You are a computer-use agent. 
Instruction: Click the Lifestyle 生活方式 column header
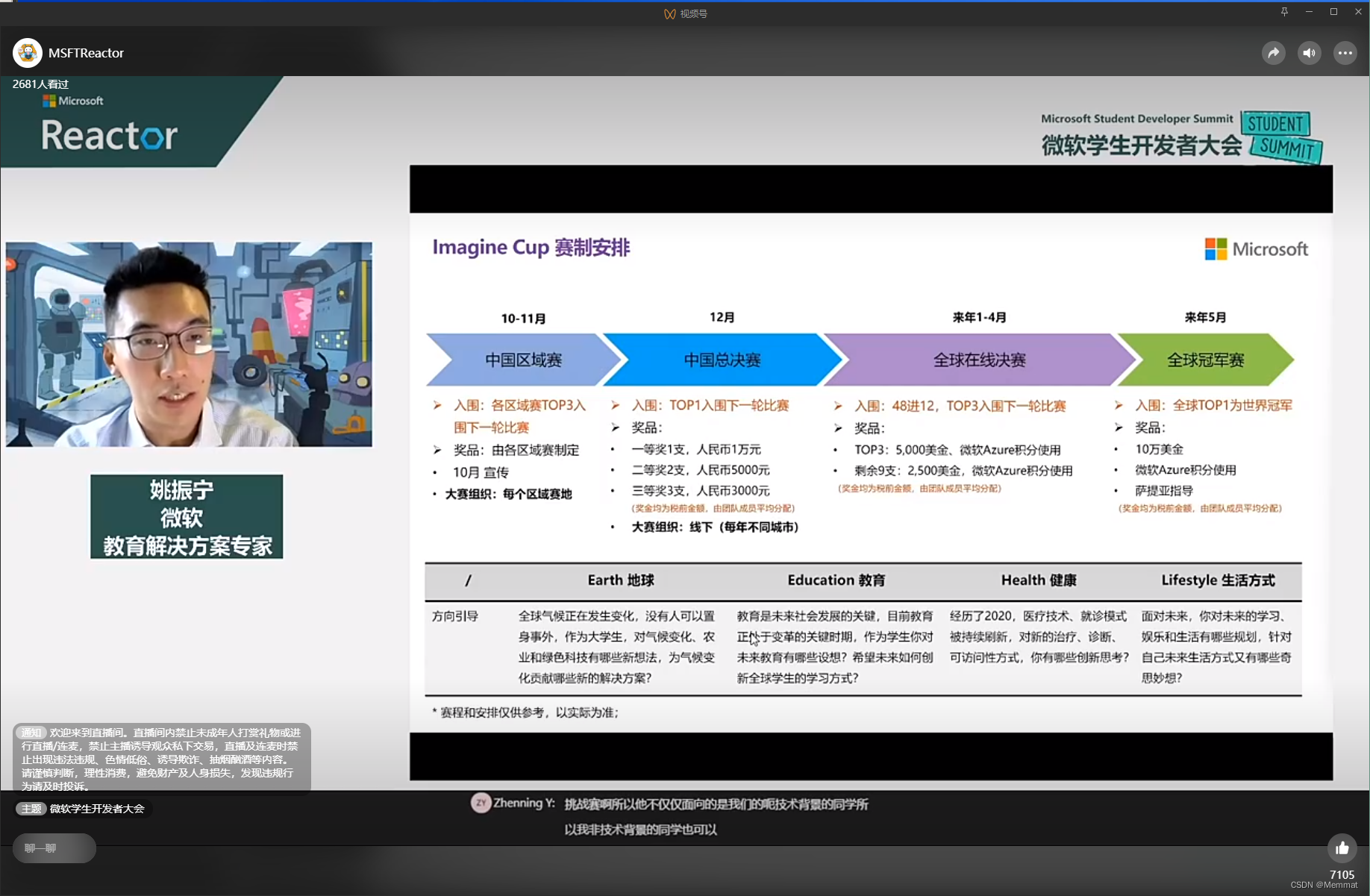coord(1219,580)
